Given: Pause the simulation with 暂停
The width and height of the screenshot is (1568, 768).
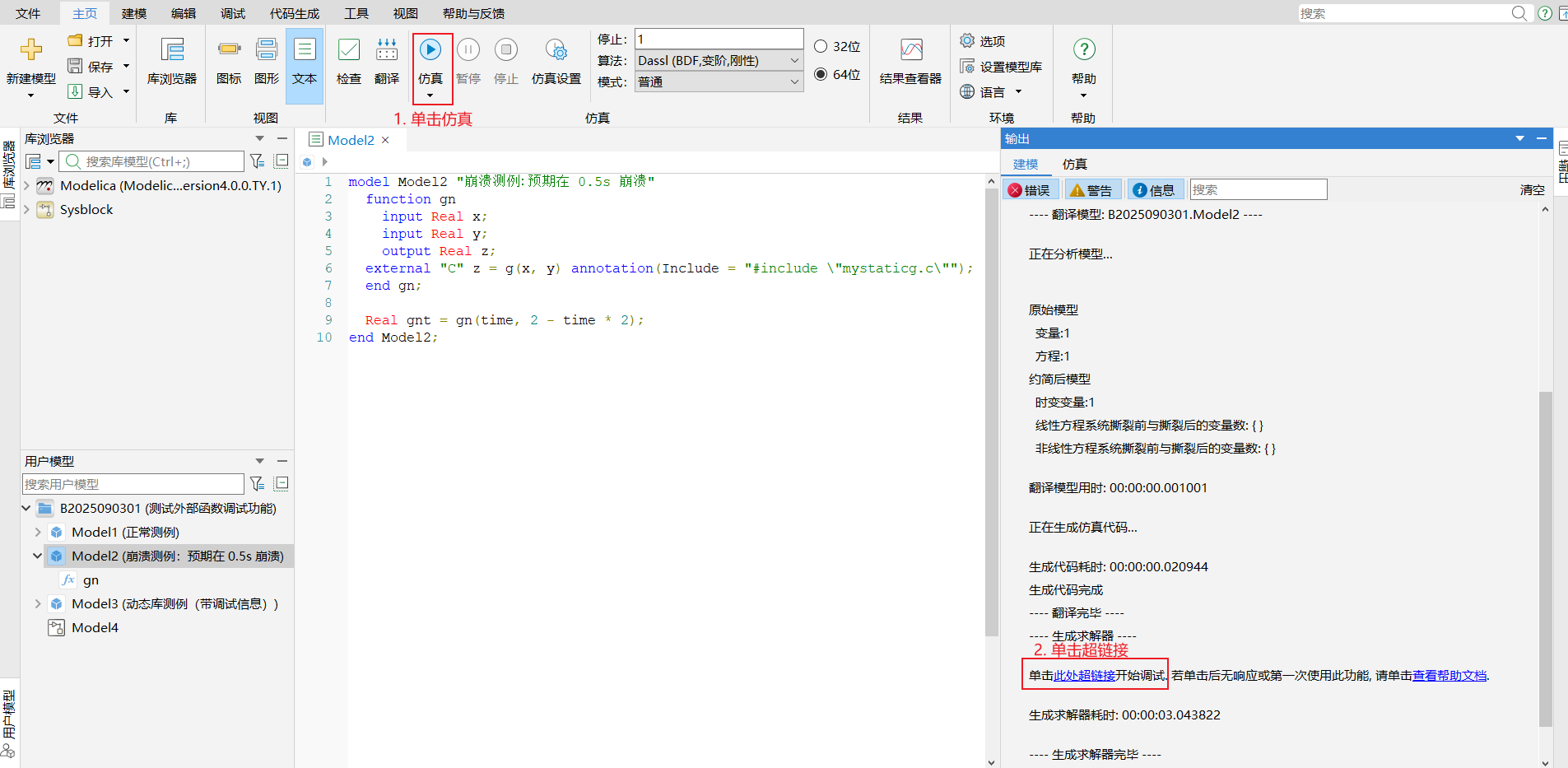Looking at the screenshot, I should pyautogui.click(x=468, y=50).
